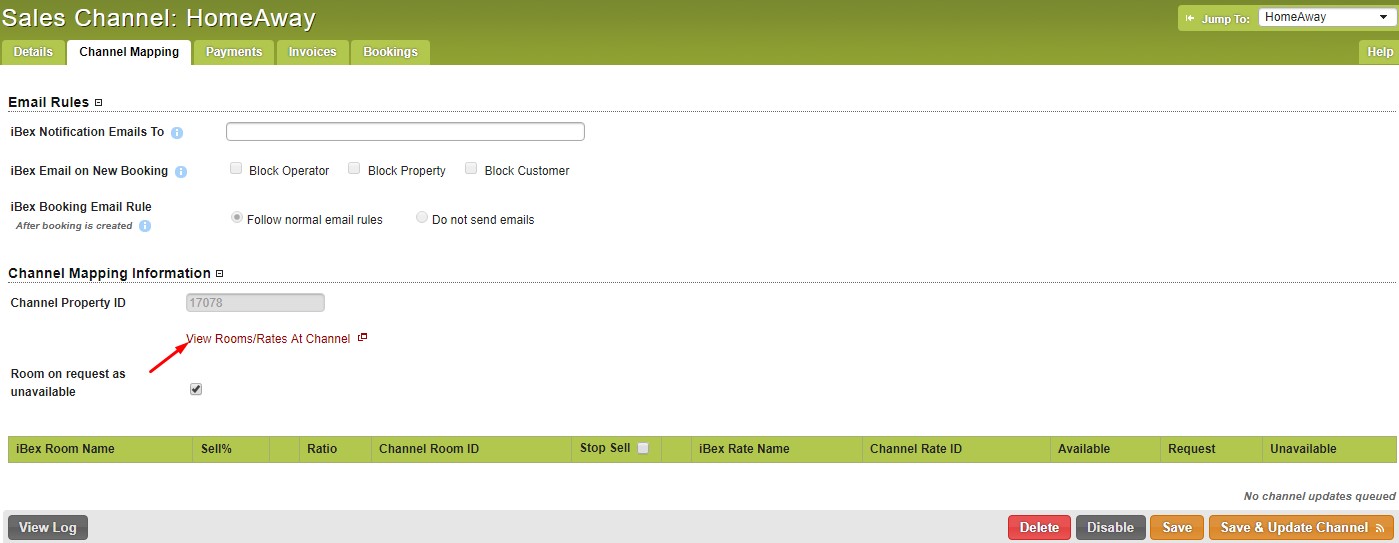Click the iBex Rate Name column header
This screenshot has width=1399, height=543.
(x=776, y=449)
